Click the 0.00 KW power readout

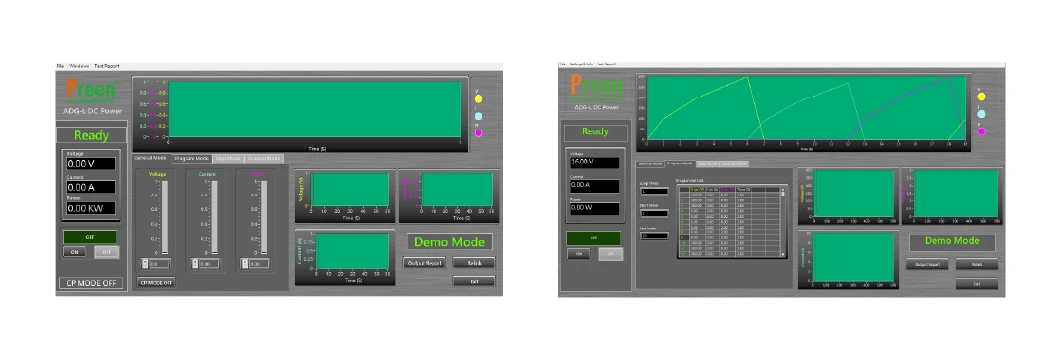tap(91, 208)
